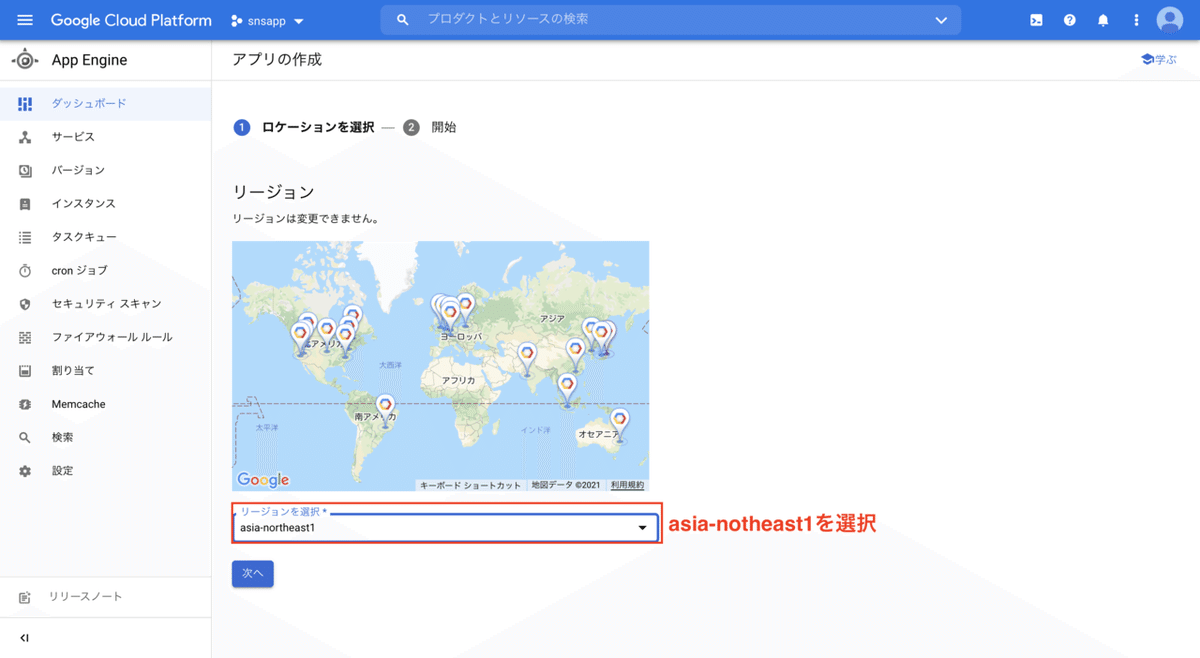Viewport: 1200px width, 658px height.
Task: Click step 1 ロケーションを選択
Action: click(304, 127)
